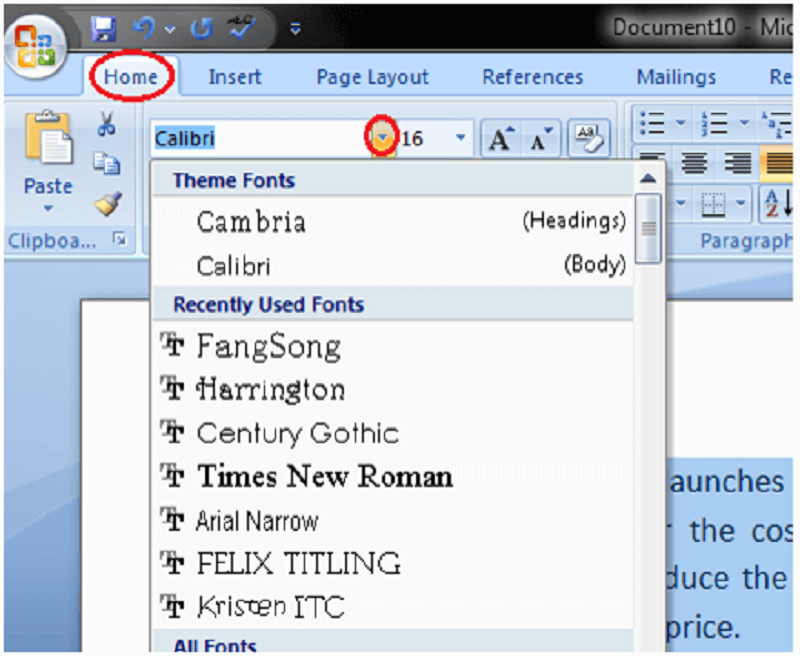Click the Copy icon
This screenshot has width=800, height=656.
107,163
